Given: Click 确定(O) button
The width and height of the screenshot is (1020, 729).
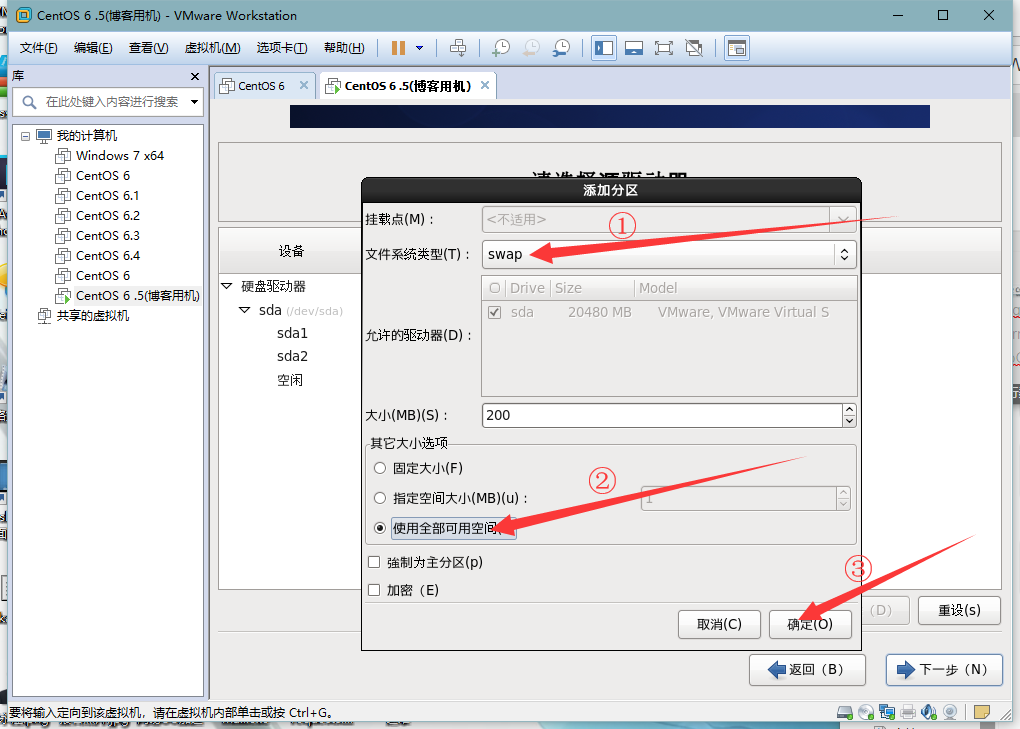Looking at the screenshot, I should (x=810, y=624).
